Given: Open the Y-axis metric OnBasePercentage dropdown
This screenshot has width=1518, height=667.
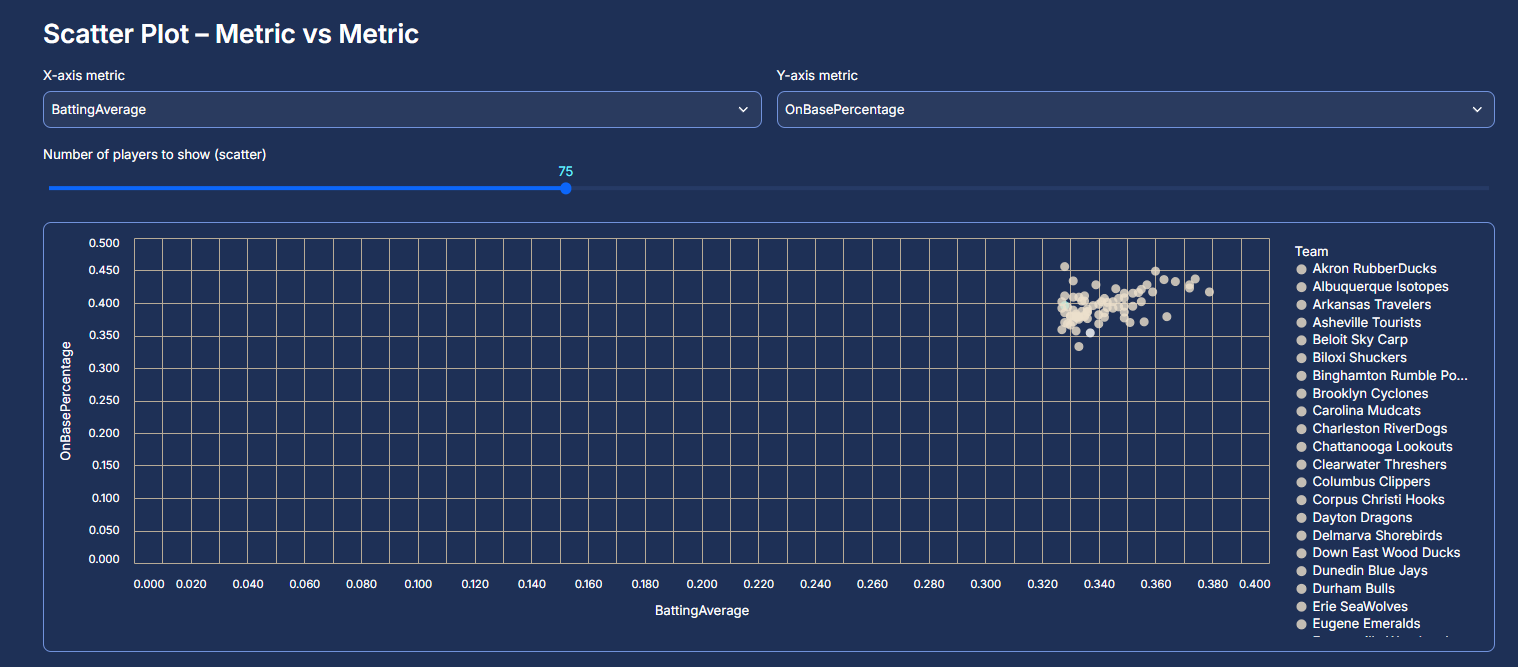Looking at the screenshot, I should (1136, 110).
